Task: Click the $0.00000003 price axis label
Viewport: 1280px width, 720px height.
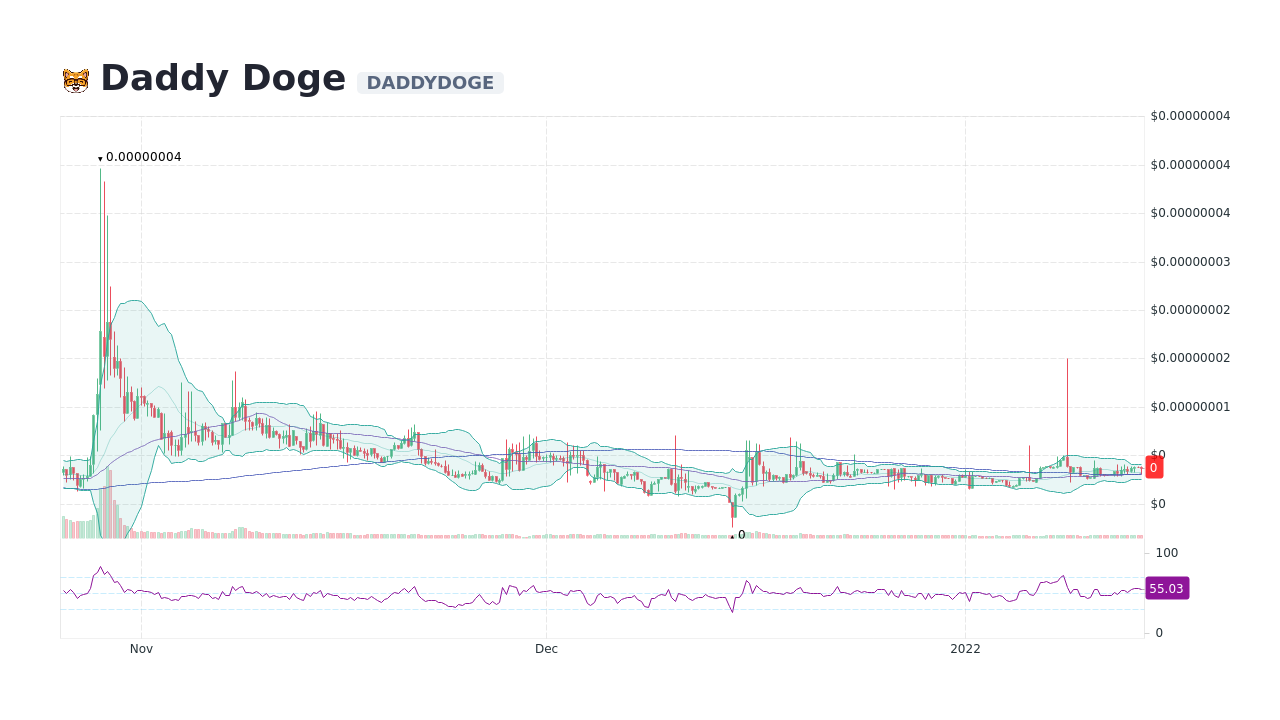Action: click(x=1190, y=262)
